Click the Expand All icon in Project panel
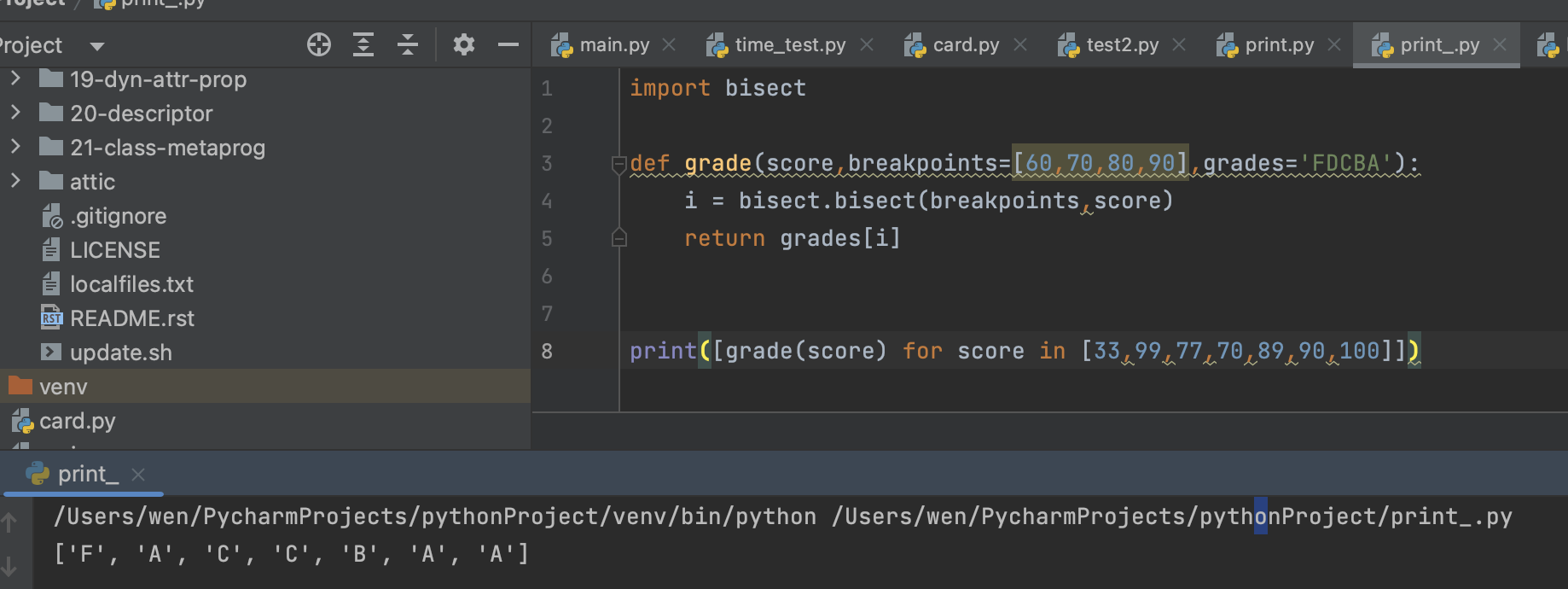This screenshot has height=589, width=1568. (363, 44)
